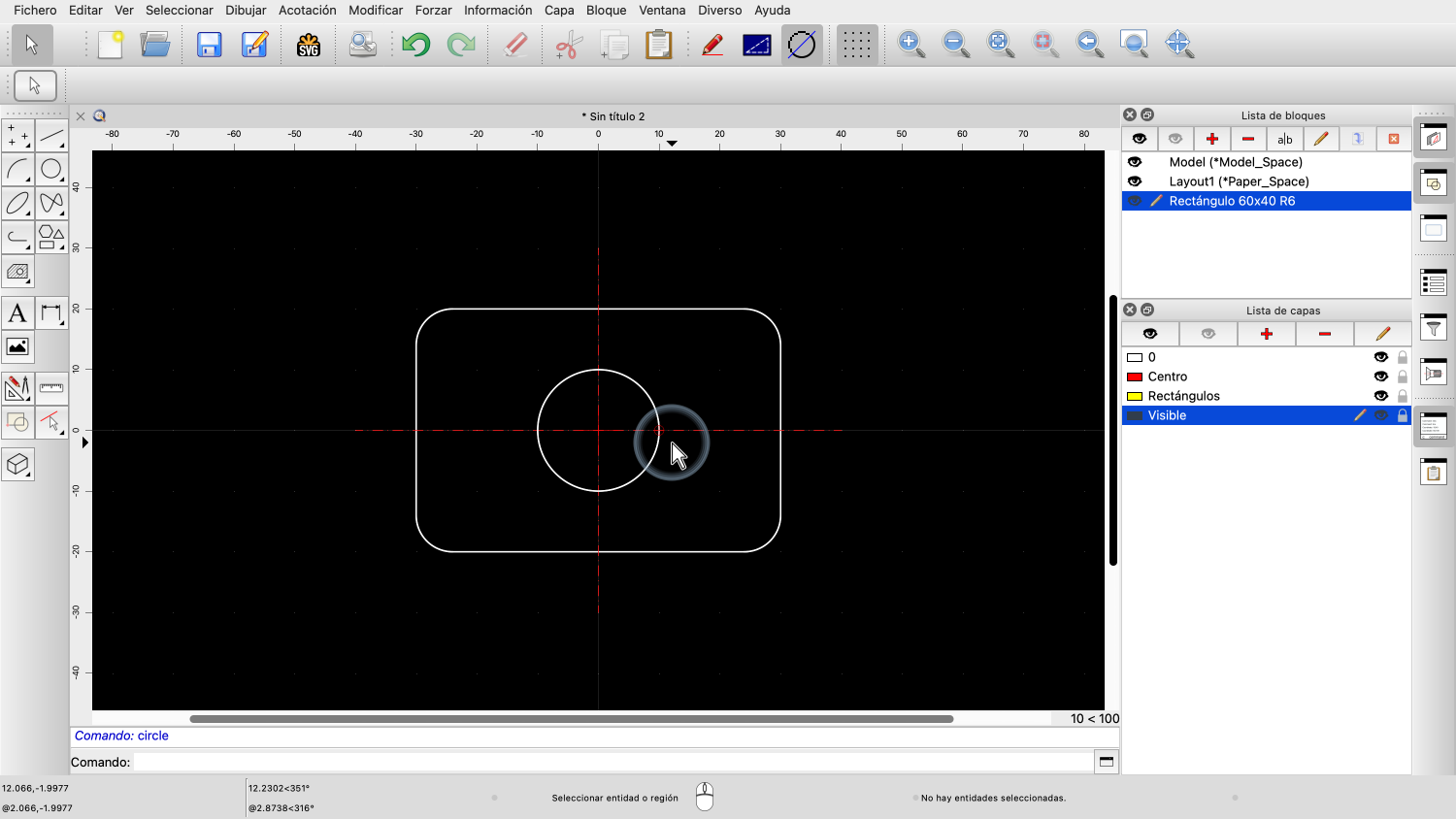Toggle visibility of Model block
The width and height of the screenshot is (1456, 819).
click(1135, 162)
